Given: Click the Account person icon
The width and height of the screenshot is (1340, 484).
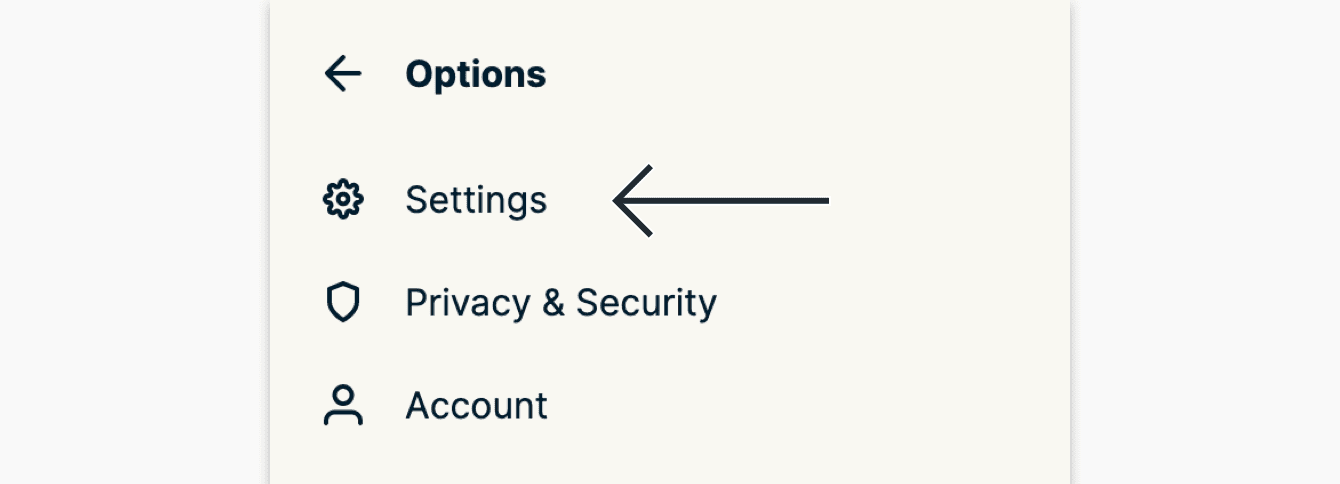Looking at the screenshot, I should coord(343,406).
